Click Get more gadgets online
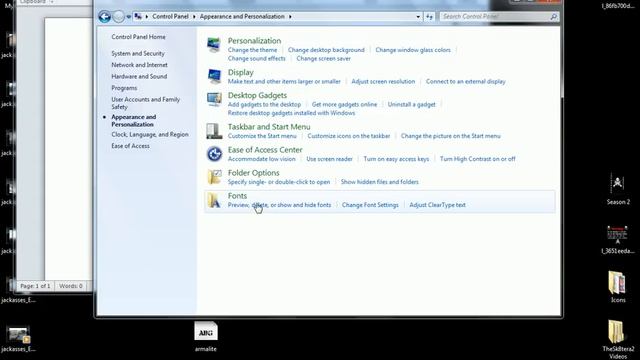Screen dimensions: 640x360 coord(344,104)
